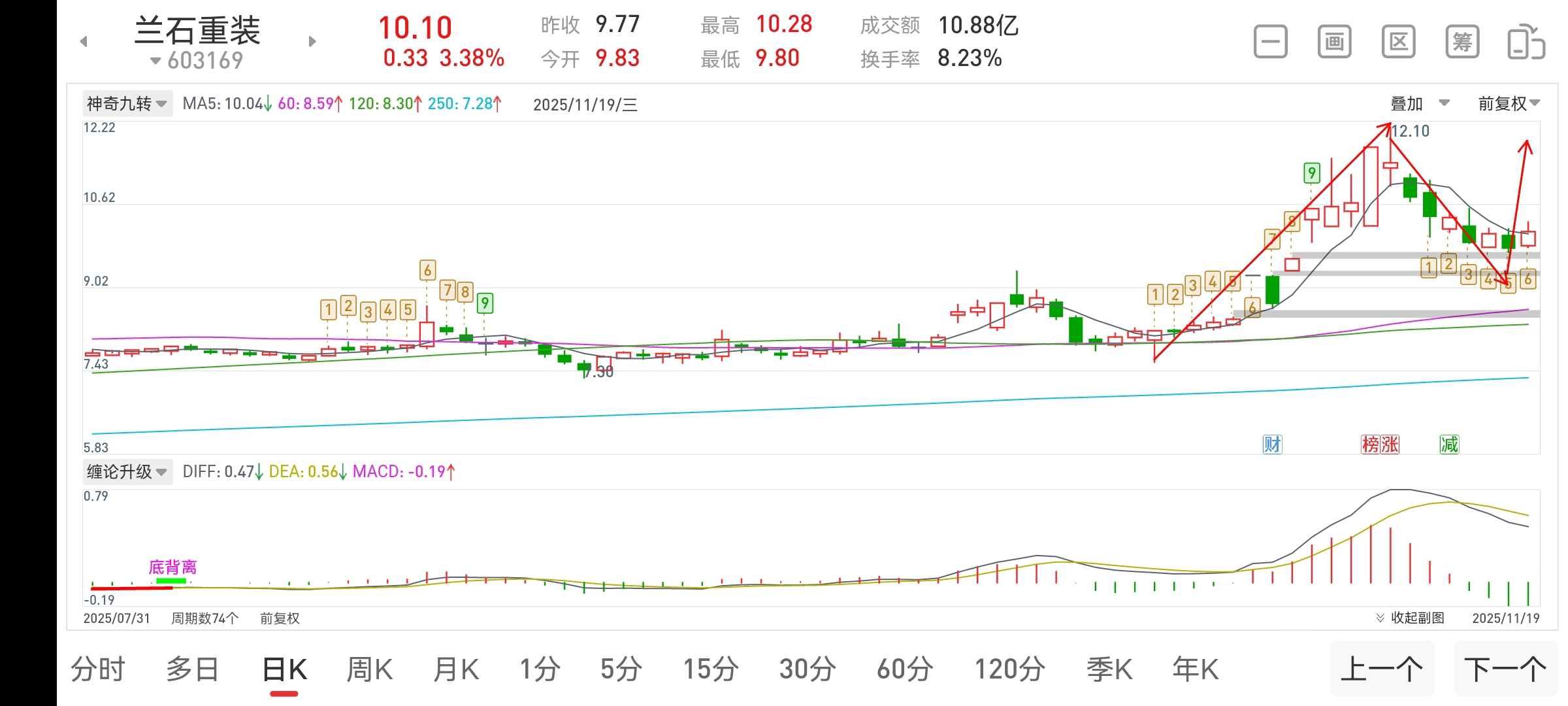Click the red 榜 marker on chart
The image size is (1568, 706).
(x=1370, y=445)
